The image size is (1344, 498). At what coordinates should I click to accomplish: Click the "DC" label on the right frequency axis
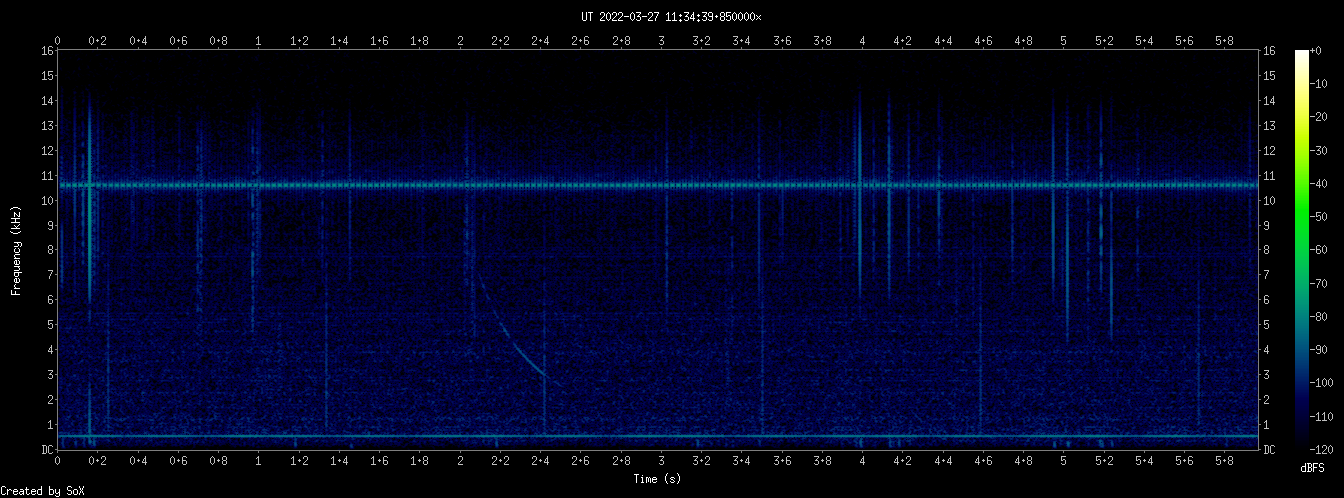pos(1269,450)
